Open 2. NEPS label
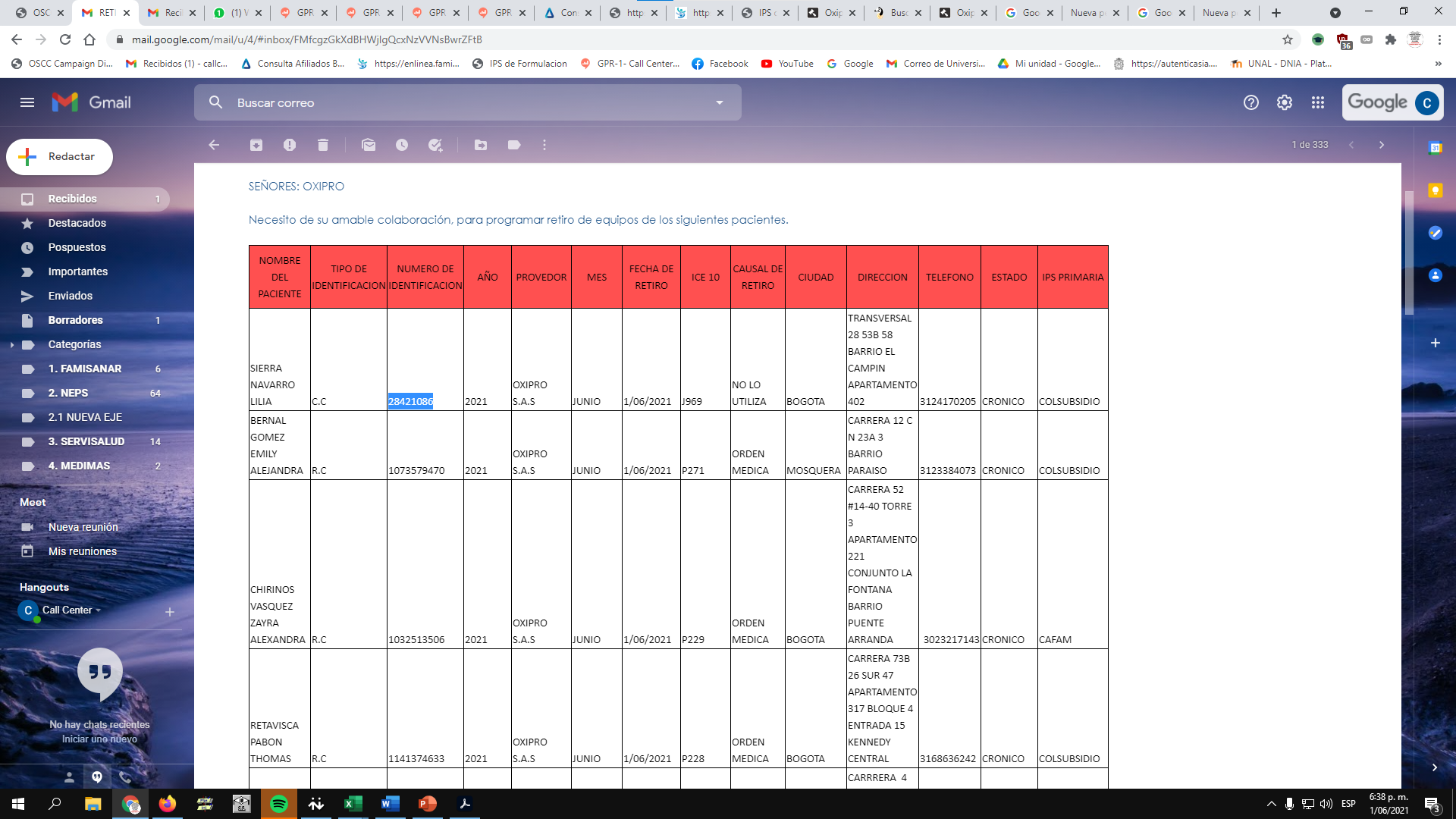 (85, 393)
